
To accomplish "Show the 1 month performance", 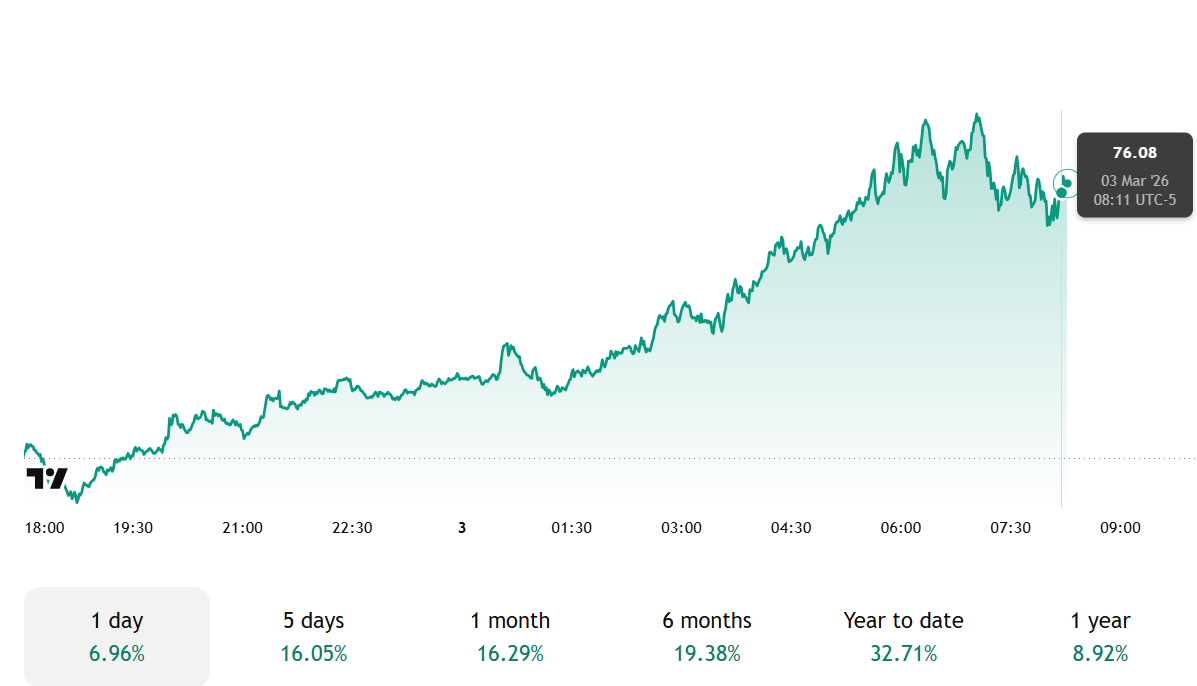I will point(510,636).
